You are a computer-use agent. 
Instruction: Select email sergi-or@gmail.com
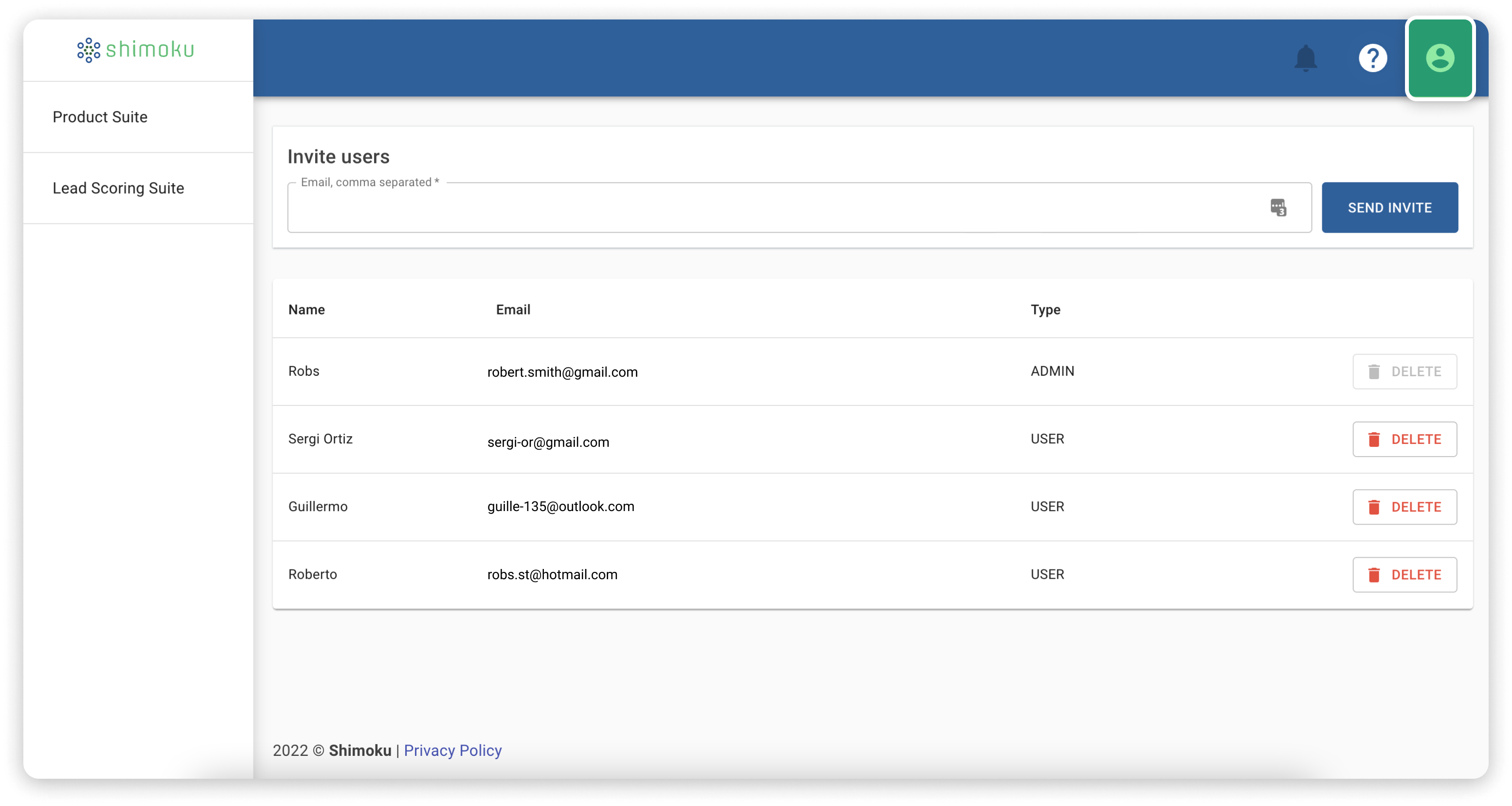tap(548, 441)
